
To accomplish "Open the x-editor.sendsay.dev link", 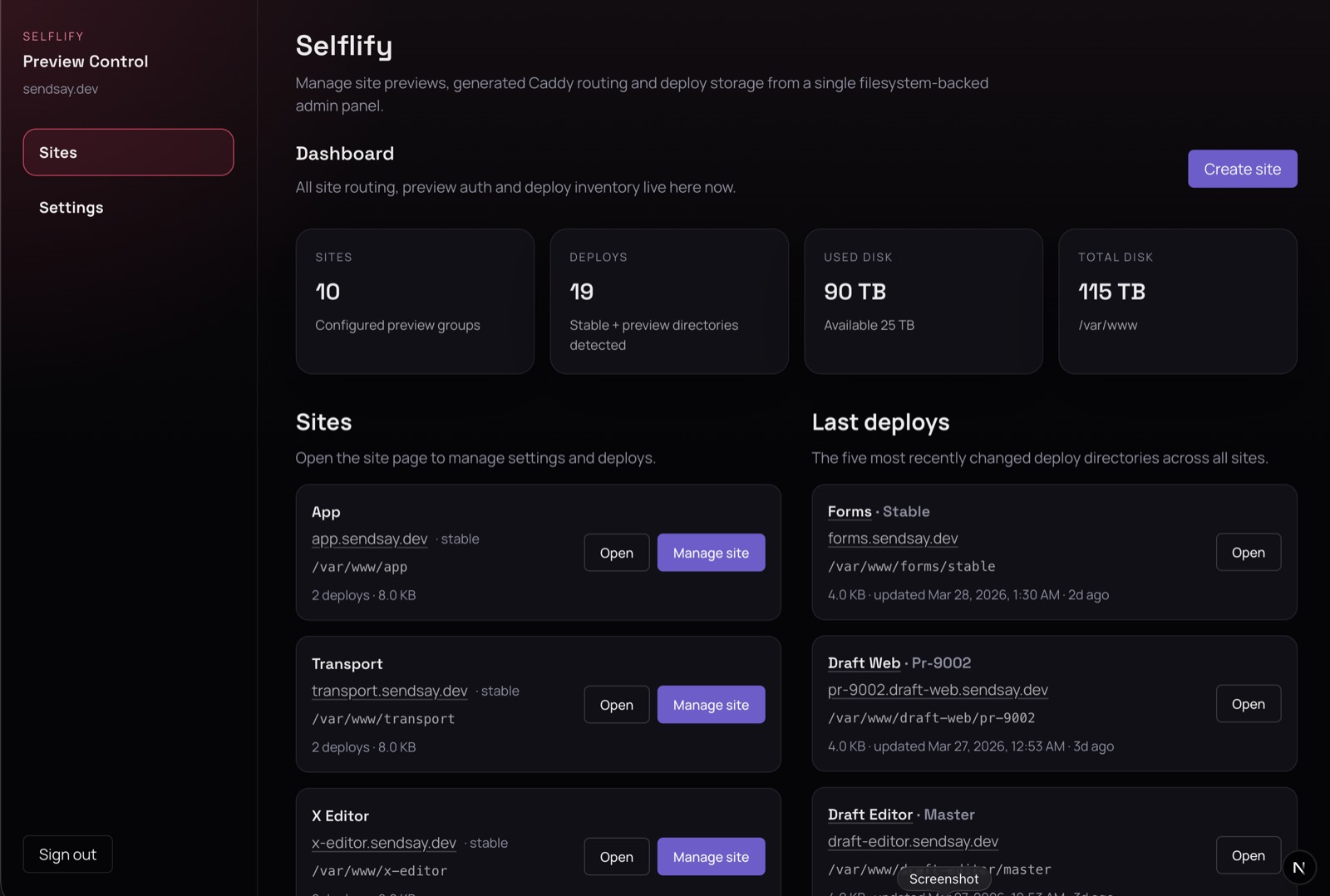I will pyautogui.click(x=383, y=843).
